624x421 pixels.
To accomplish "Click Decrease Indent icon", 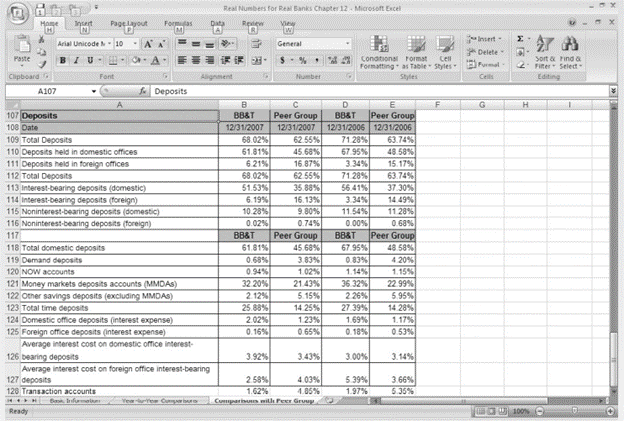I will pos(225,60).
